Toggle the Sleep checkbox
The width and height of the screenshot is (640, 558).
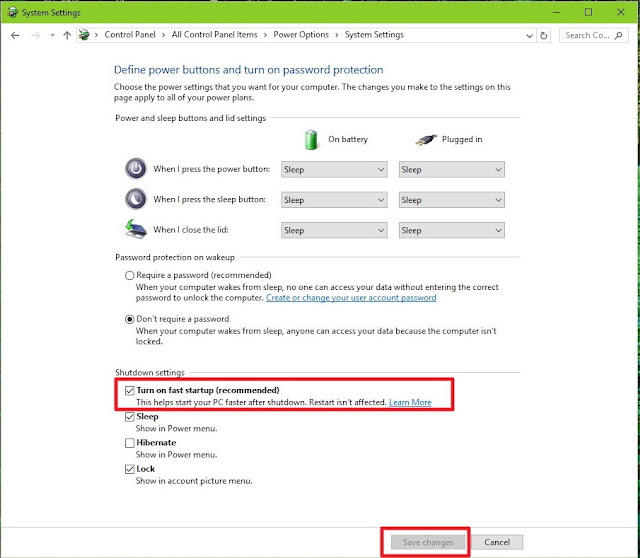(129, 417)
